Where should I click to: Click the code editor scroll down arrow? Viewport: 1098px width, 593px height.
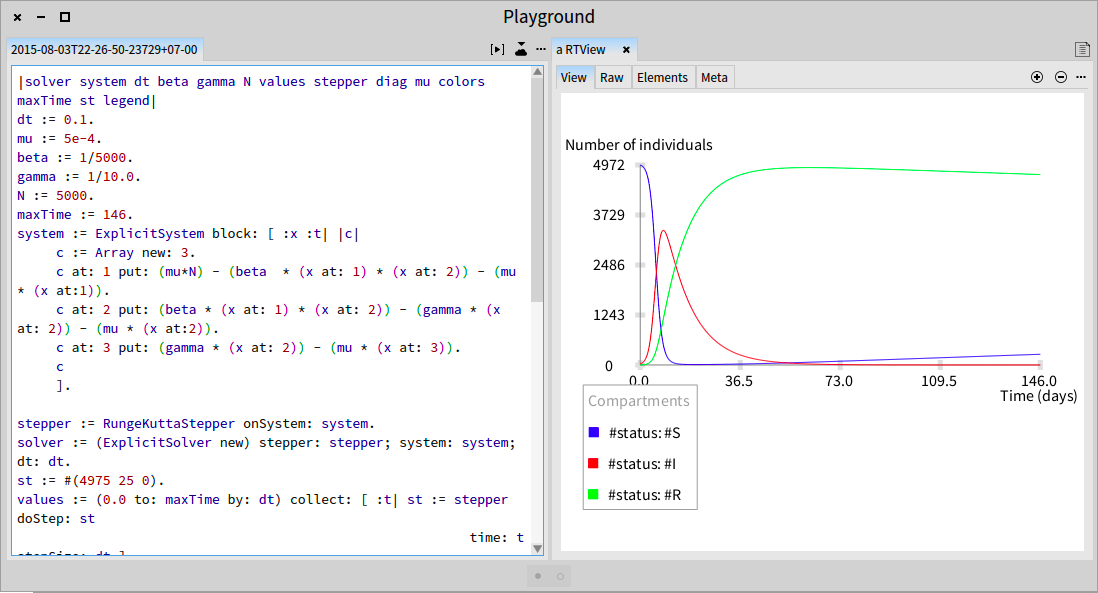(x=537, y=549)
